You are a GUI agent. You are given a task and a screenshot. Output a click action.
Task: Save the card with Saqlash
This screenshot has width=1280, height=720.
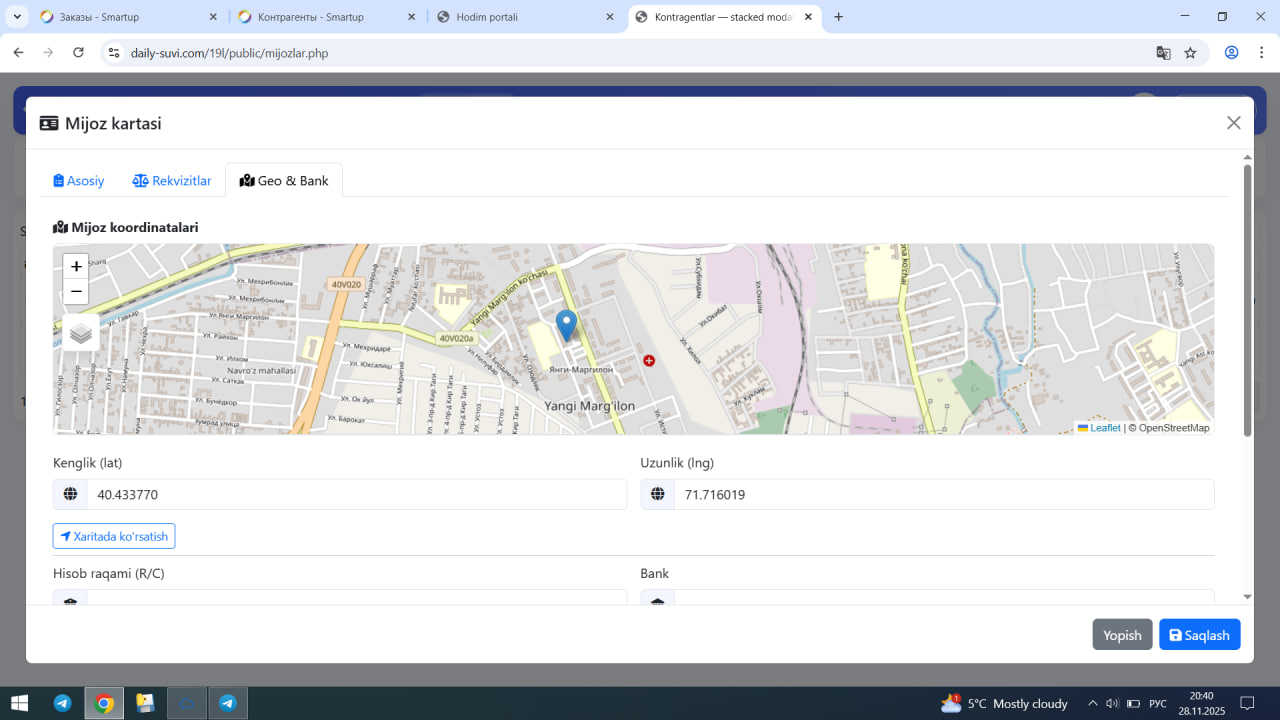click(1199, 635)
